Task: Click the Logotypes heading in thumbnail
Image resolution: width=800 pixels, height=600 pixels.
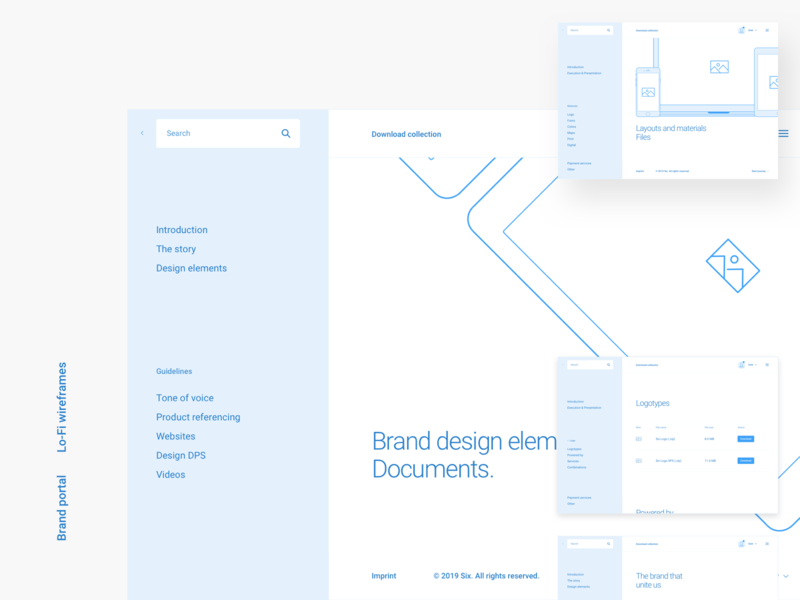Action: point(653,403)
